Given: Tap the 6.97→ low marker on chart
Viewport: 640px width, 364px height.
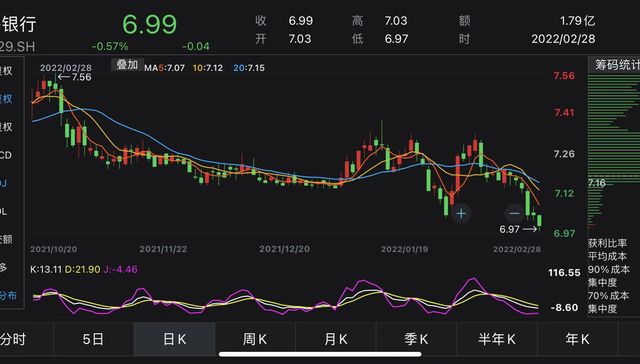Looking at the screenshot, I should [x=518, y=229].
